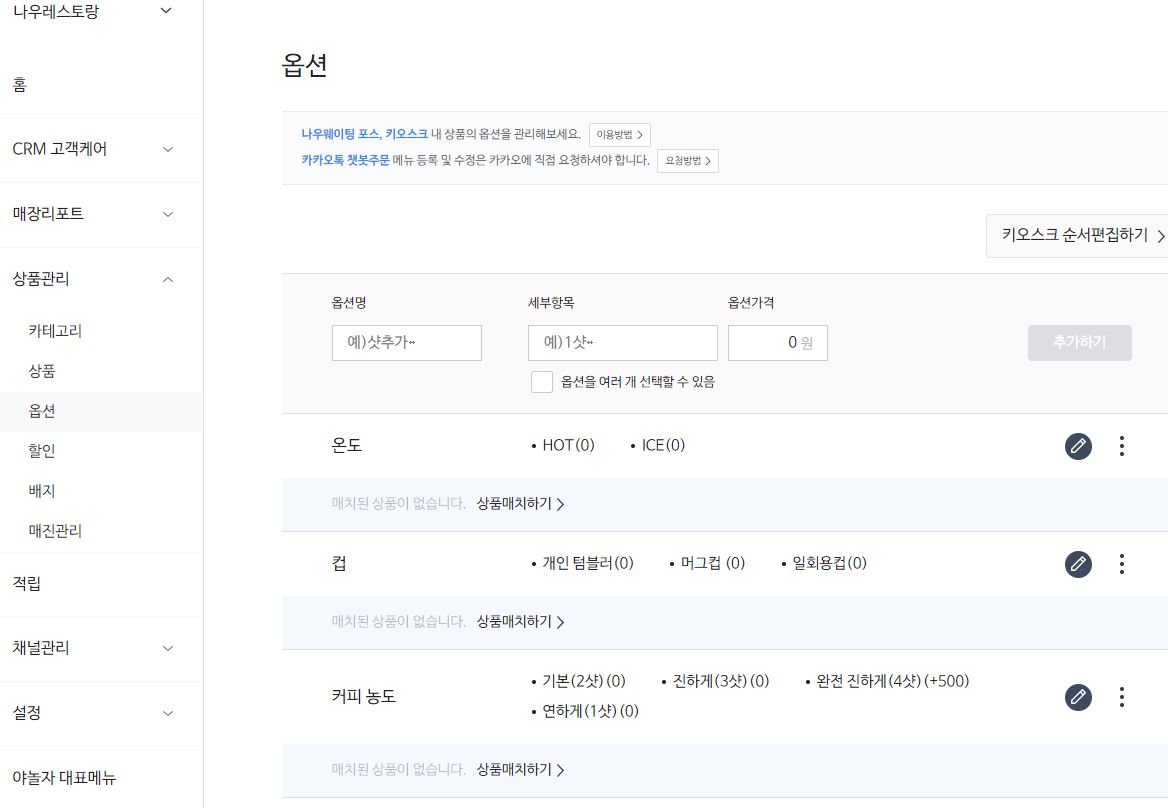The image size is (1168, 808).
Task: Expand the 채널관리 menu
Action: [168, 648]
